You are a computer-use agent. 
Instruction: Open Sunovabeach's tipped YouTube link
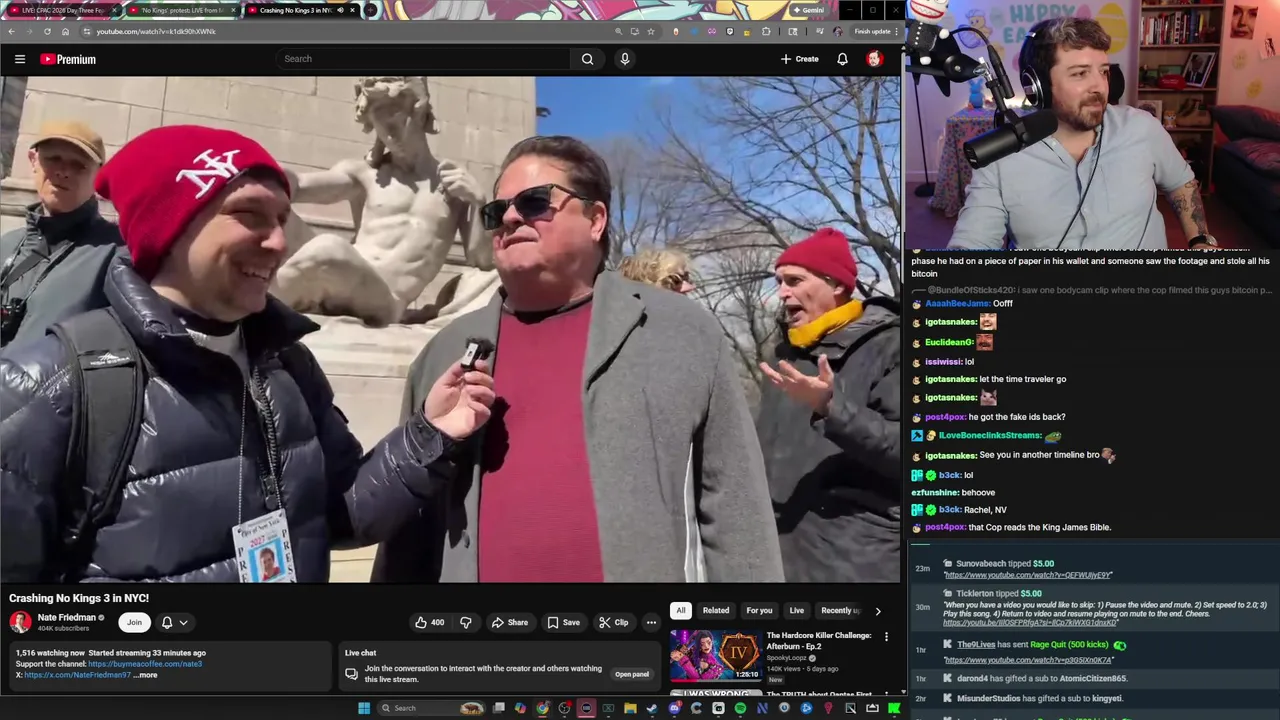1028,575
